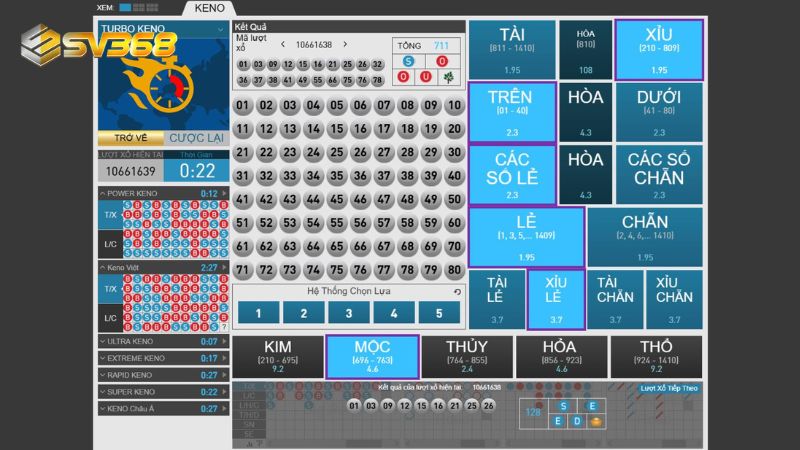Toggle the TÀI (811 - 1410) bet
Viewport: 800px width, 450px height.
pyautogui.click(x=511, y=49)
